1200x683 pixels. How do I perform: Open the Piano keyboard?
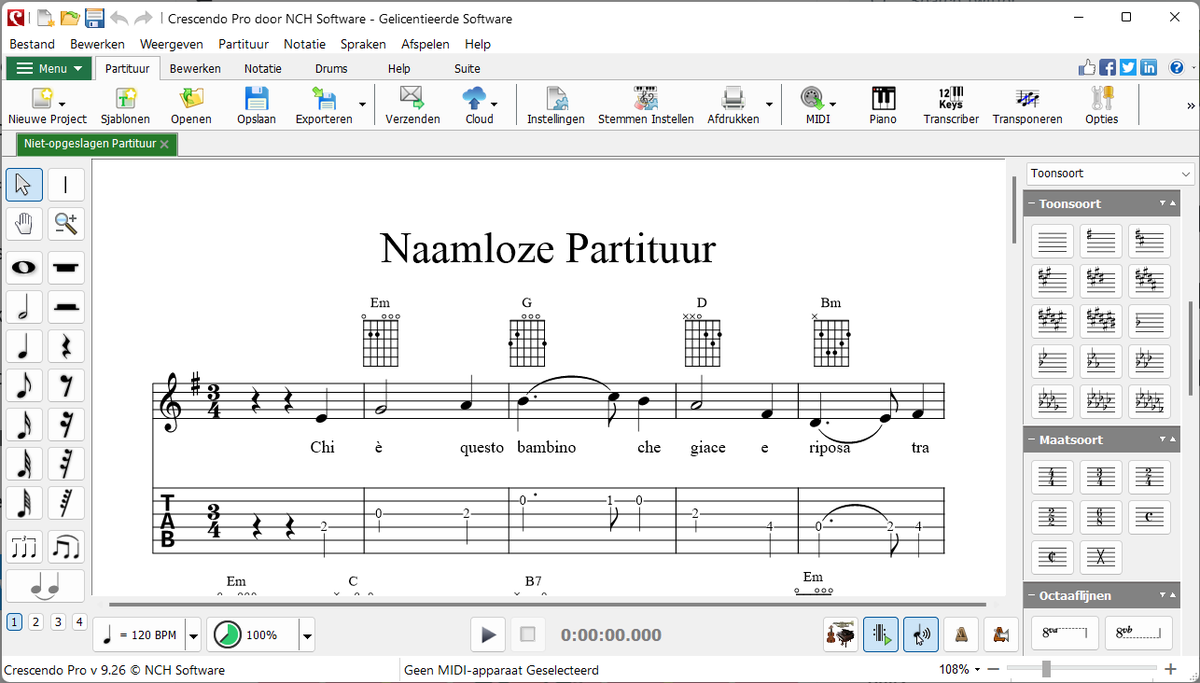pos(883,106)
